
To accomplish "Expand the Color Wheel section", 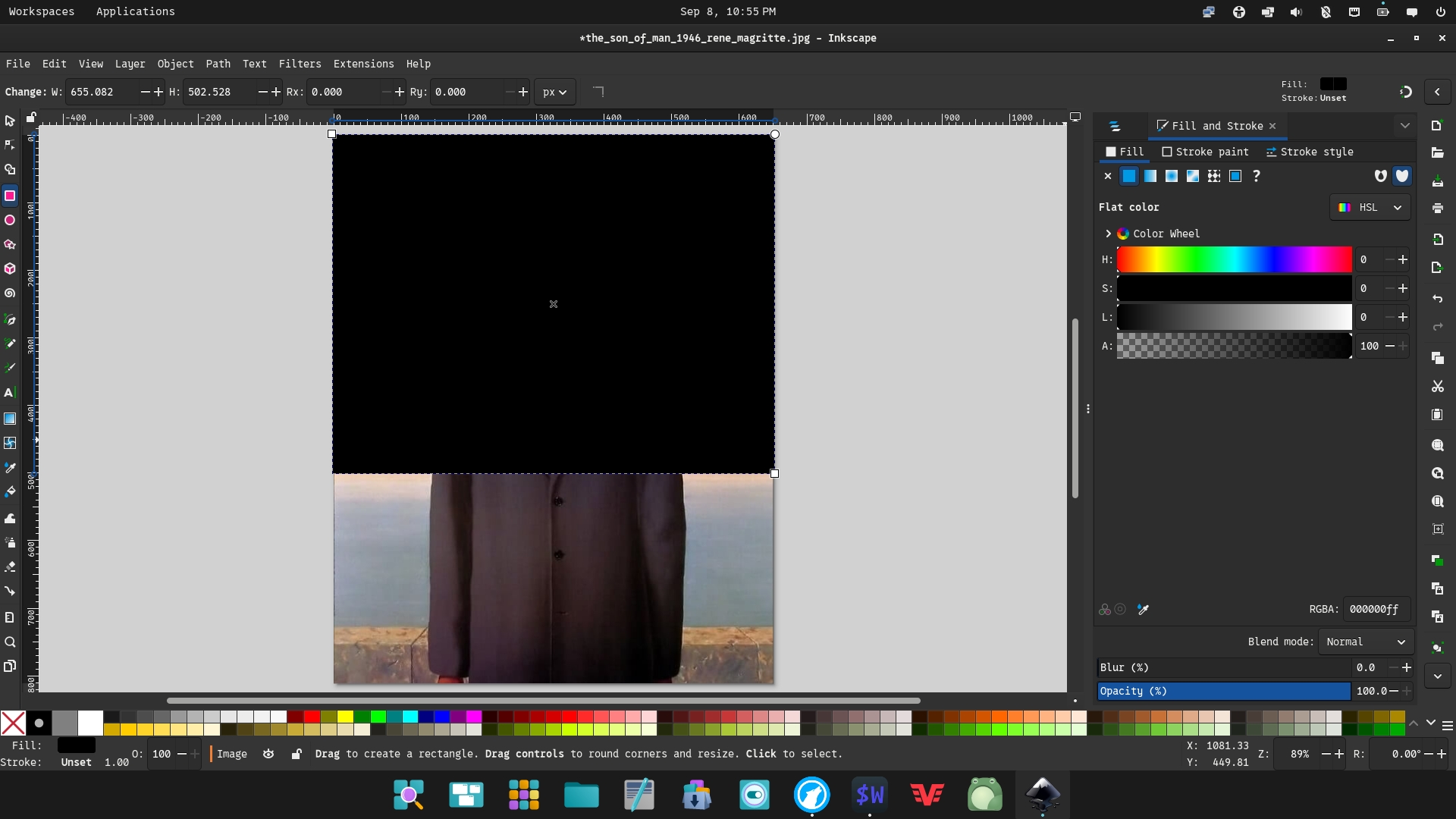I will (x=1108, y=234).
